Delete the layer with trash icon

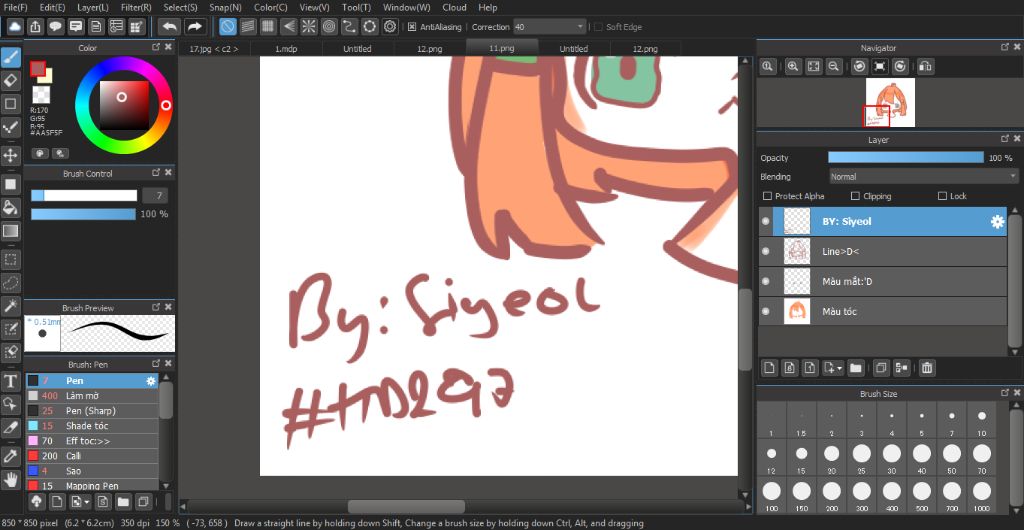(x=927, y=368)
